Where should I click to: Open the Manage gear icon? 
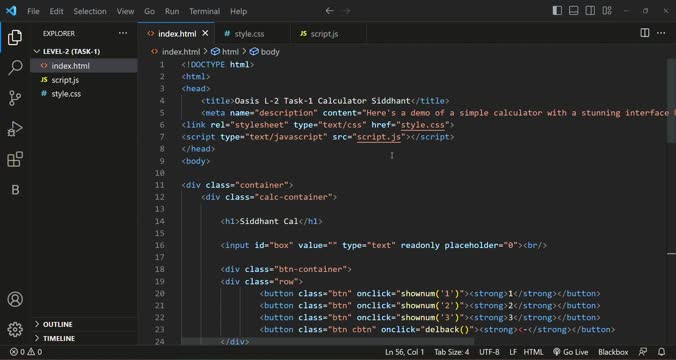coord(15,329)
